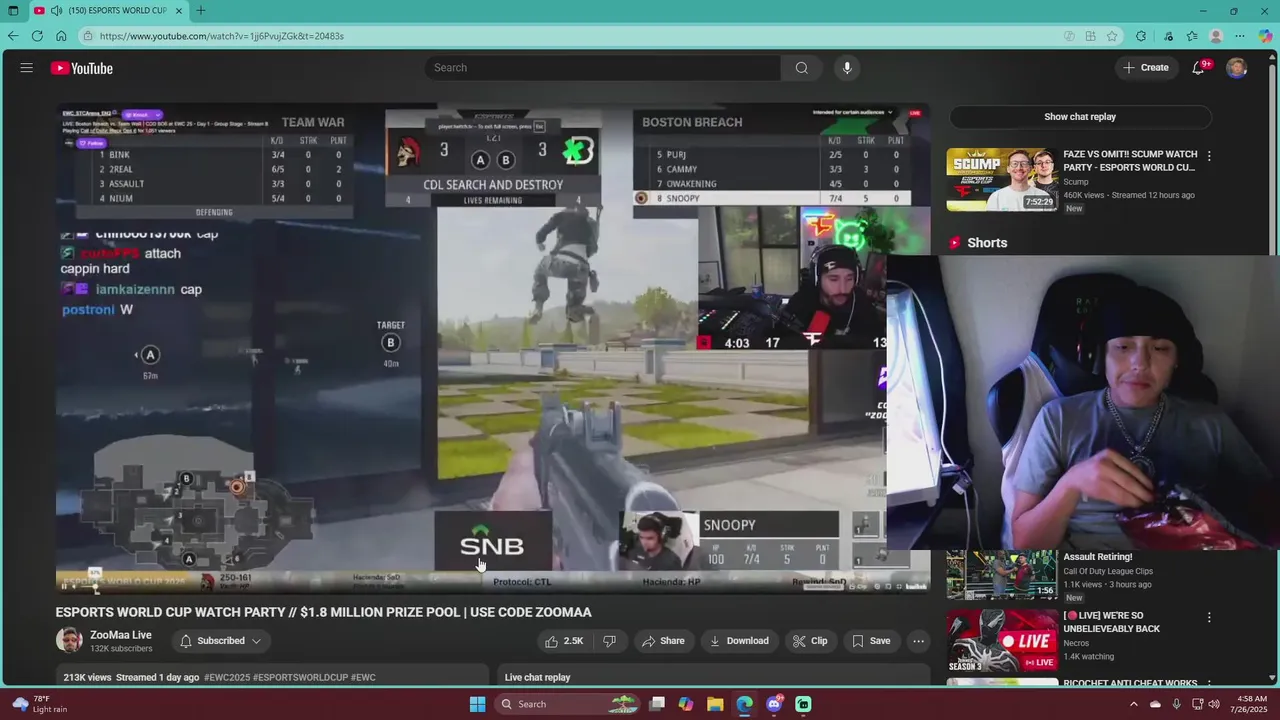Viewport: 1280px width, 720px height.
Task: Open File Explorer from taskbar
Action: coord(715,704)
